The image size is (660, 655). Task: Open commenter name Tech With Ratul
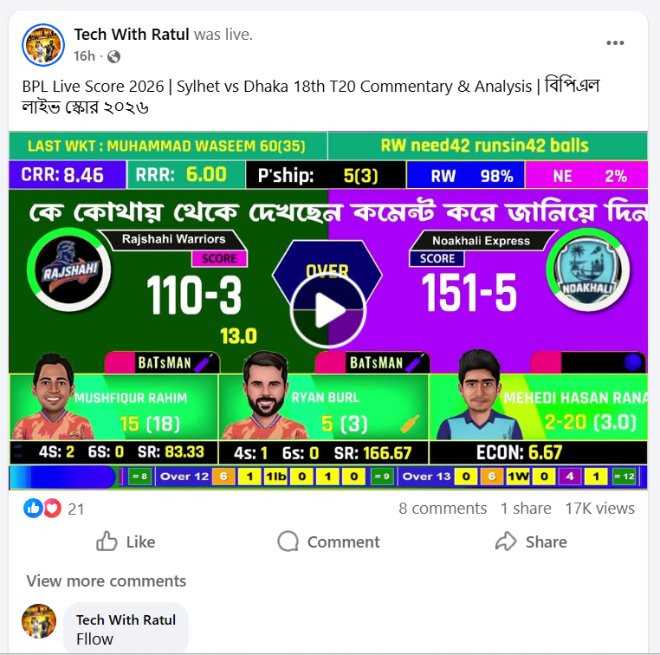(x=126, y=620)
